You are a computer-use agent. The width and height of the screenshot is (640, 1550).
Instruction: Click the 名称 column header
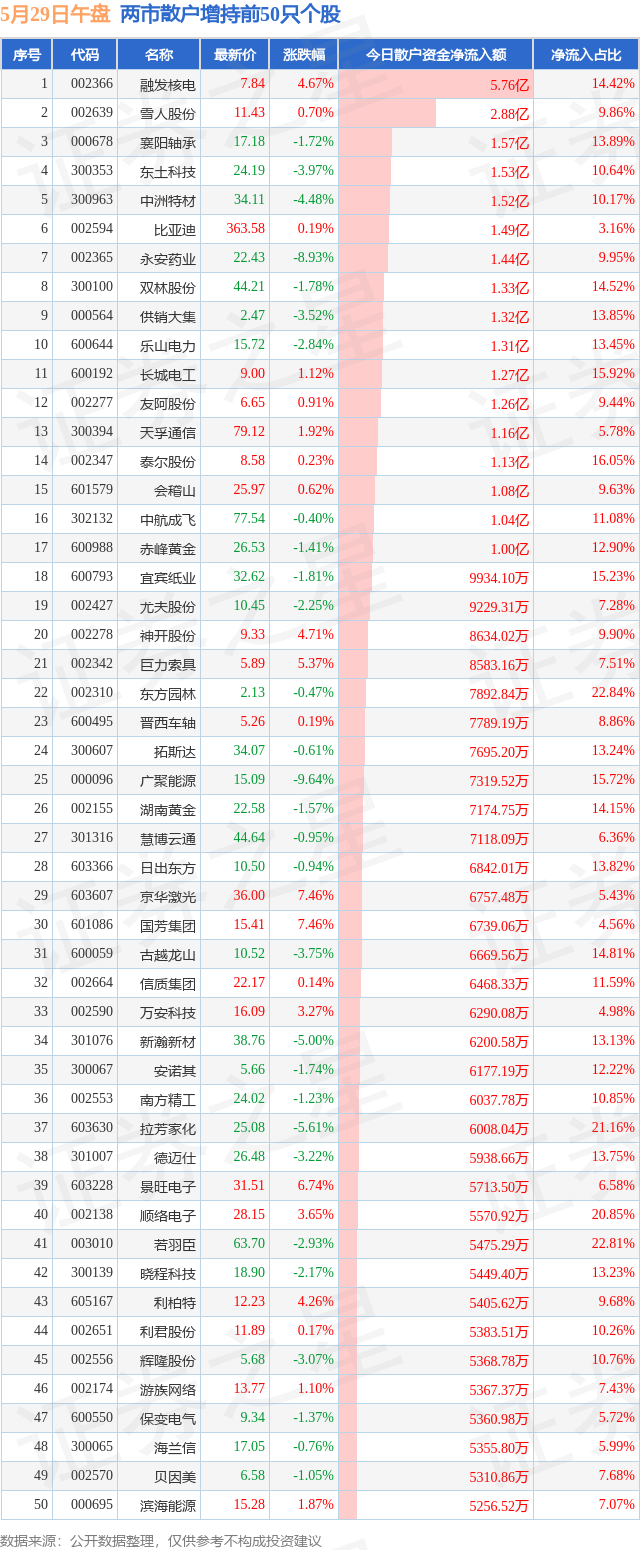pyautogui.click(x=159, y=55)
